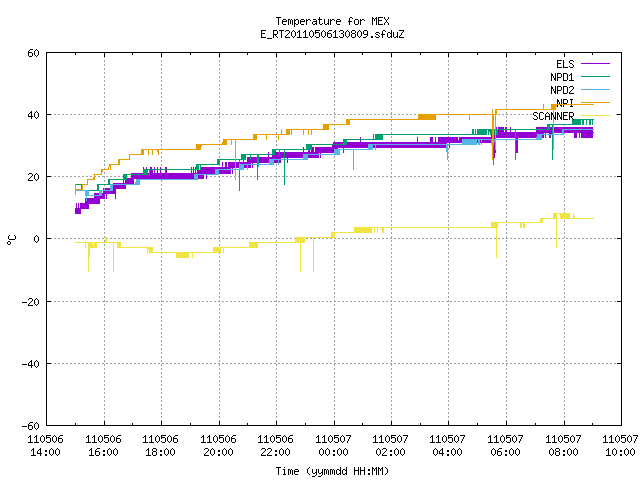This screenshot has width=640, height=480.
Task: Click the x-axis tick 110506 14:00
Action: coord(46,446)
